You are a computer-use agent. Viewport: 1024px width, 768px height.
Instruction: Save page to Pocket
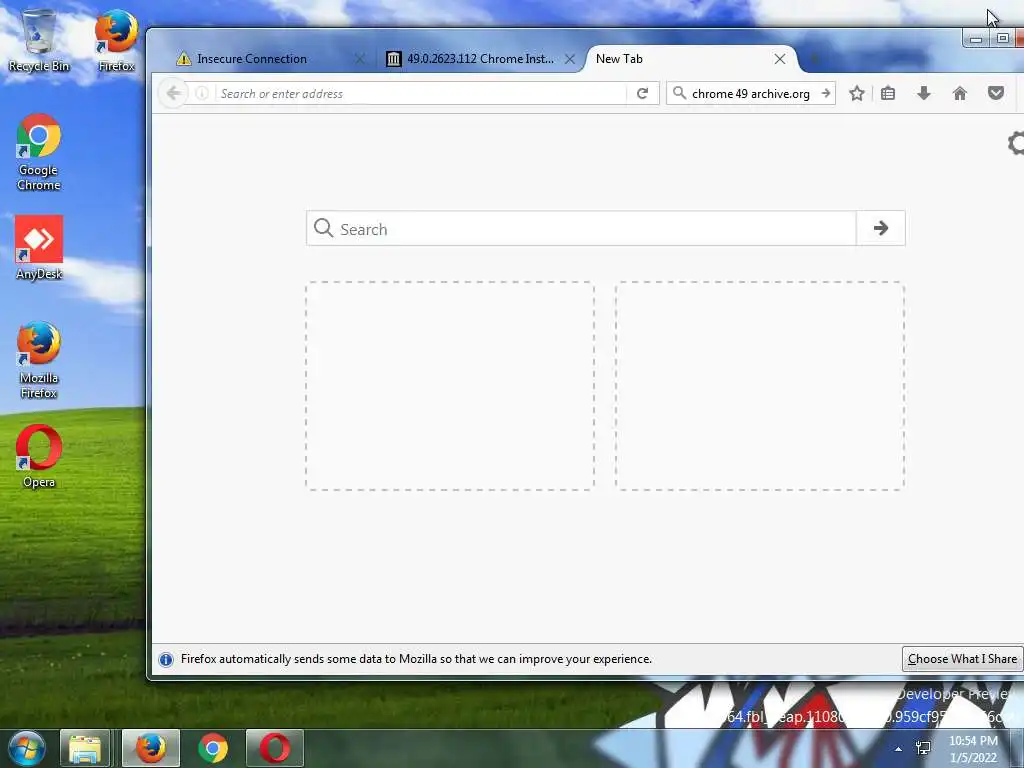(x=995, y=93)
